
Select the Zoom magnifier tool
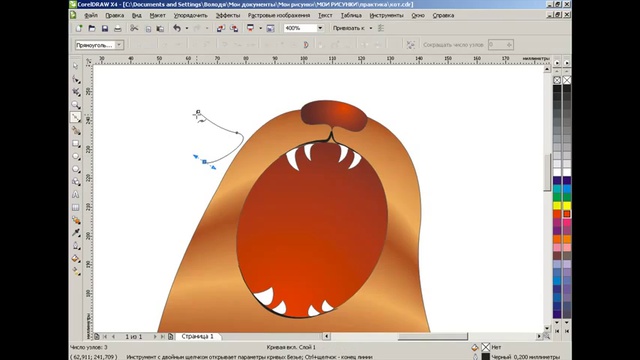coord(76,104)
